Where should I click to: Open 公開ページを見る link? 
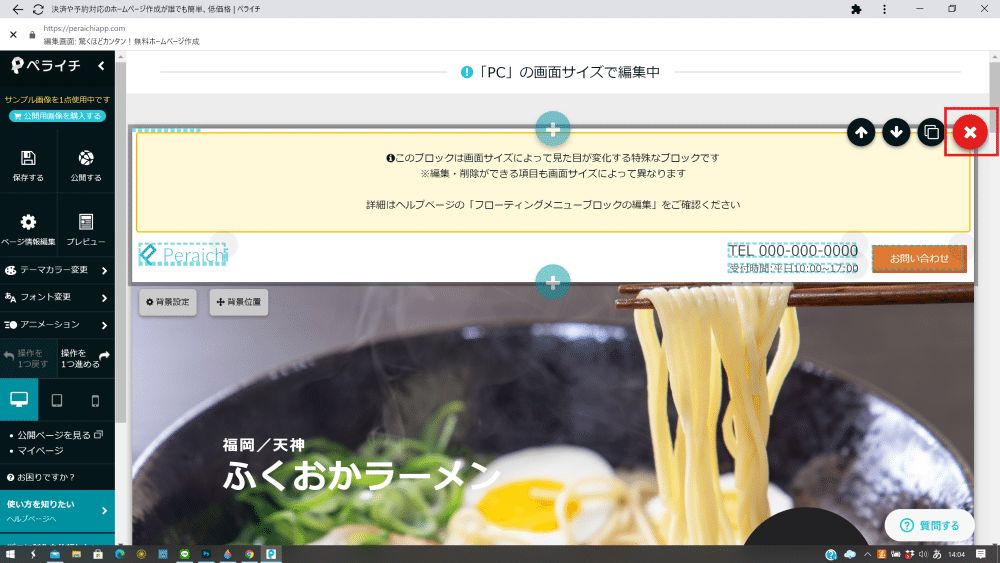(59, 435)
